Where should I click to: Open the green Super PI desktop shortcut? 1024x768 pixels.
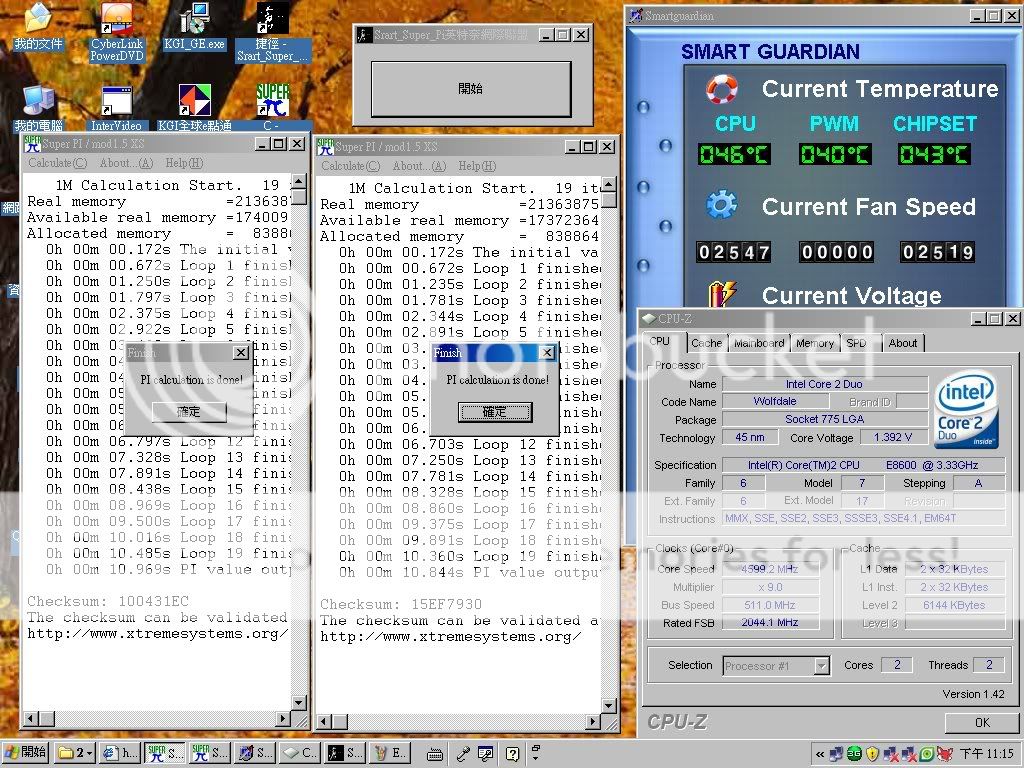[x=272, y=102]
